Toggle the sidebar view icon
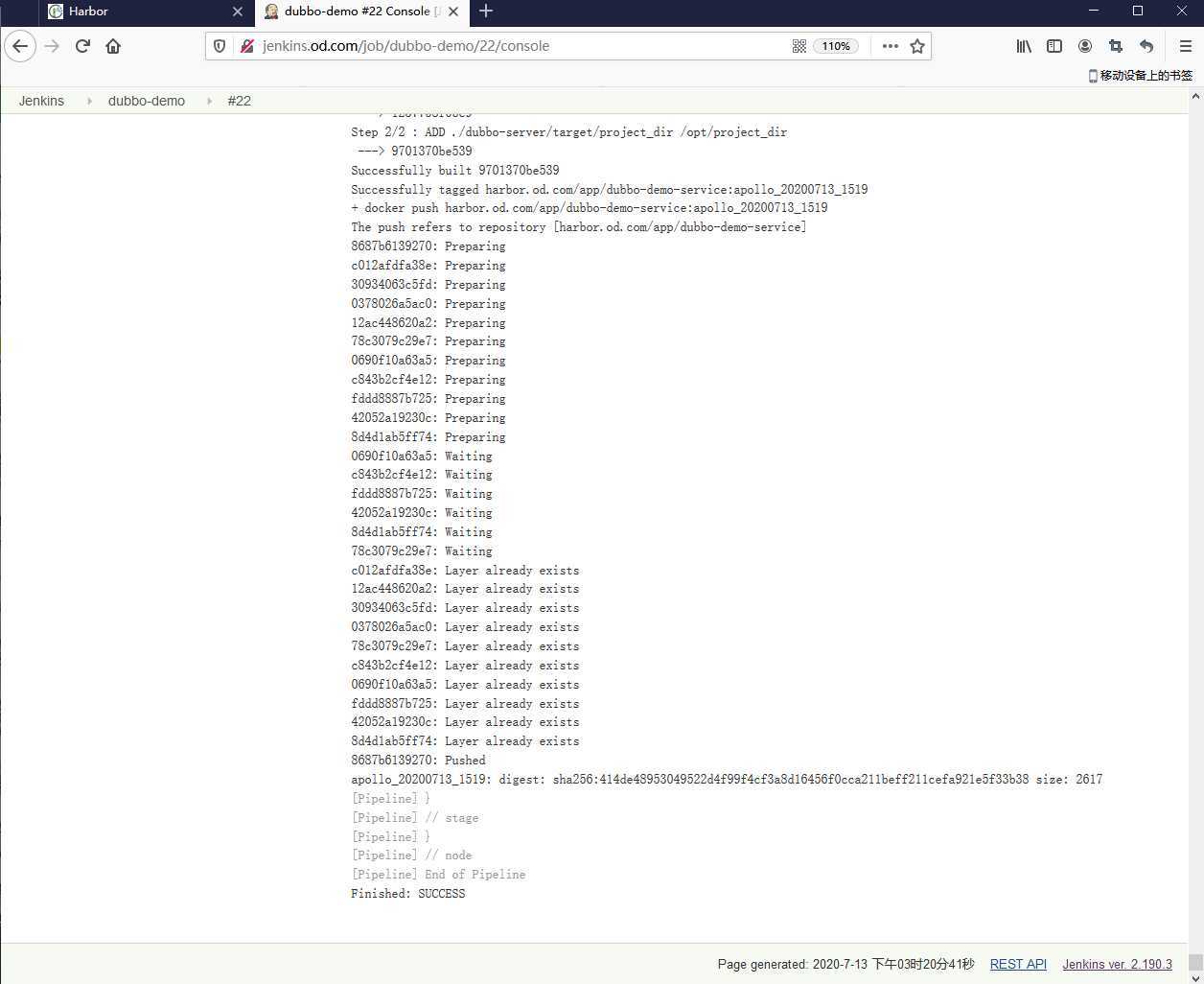1204x984 pixels. point(1054,46)
